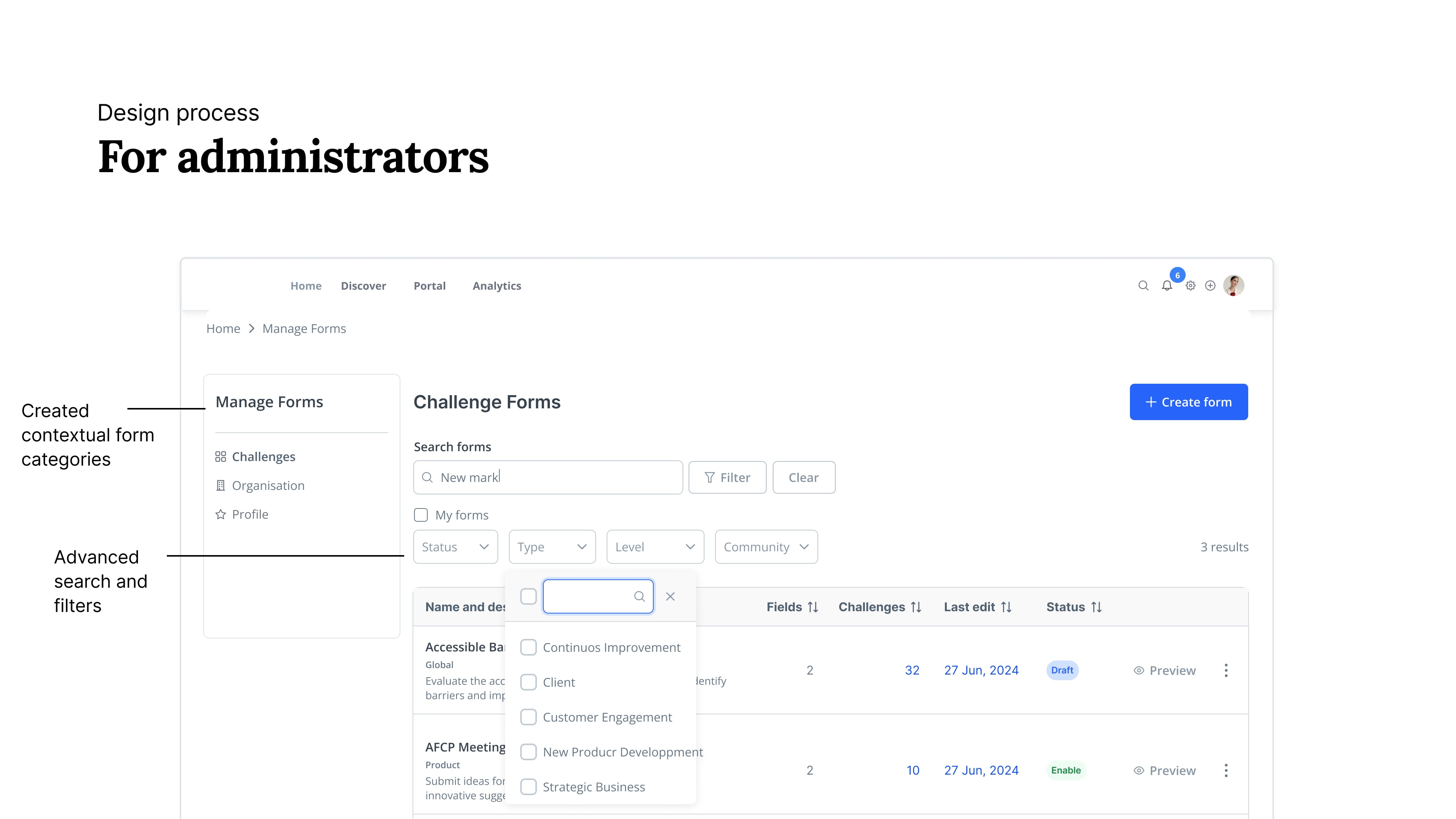Screen dimensions: 1456x819
Task: Go to the Analytics nav item
Action: pos(497,286)
